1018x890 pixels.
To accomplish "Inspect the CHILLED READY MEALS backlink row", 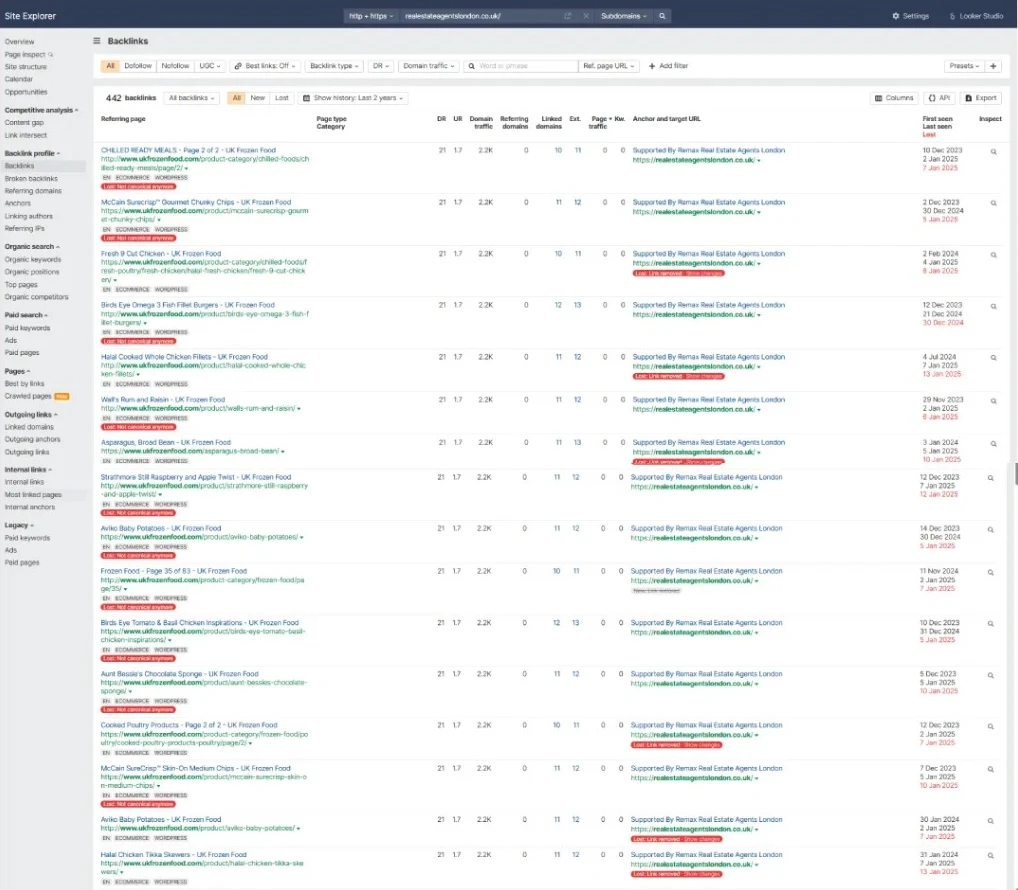I will click(x=993, y=152).
